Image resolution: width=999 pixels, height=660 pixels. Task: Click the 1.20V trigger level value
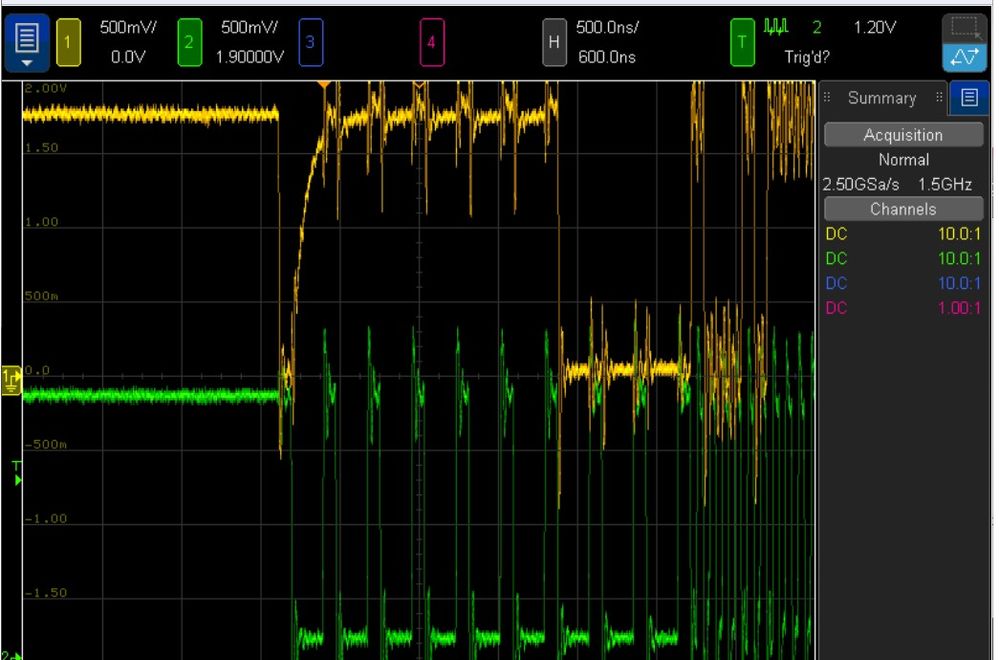tap(873, 28)
